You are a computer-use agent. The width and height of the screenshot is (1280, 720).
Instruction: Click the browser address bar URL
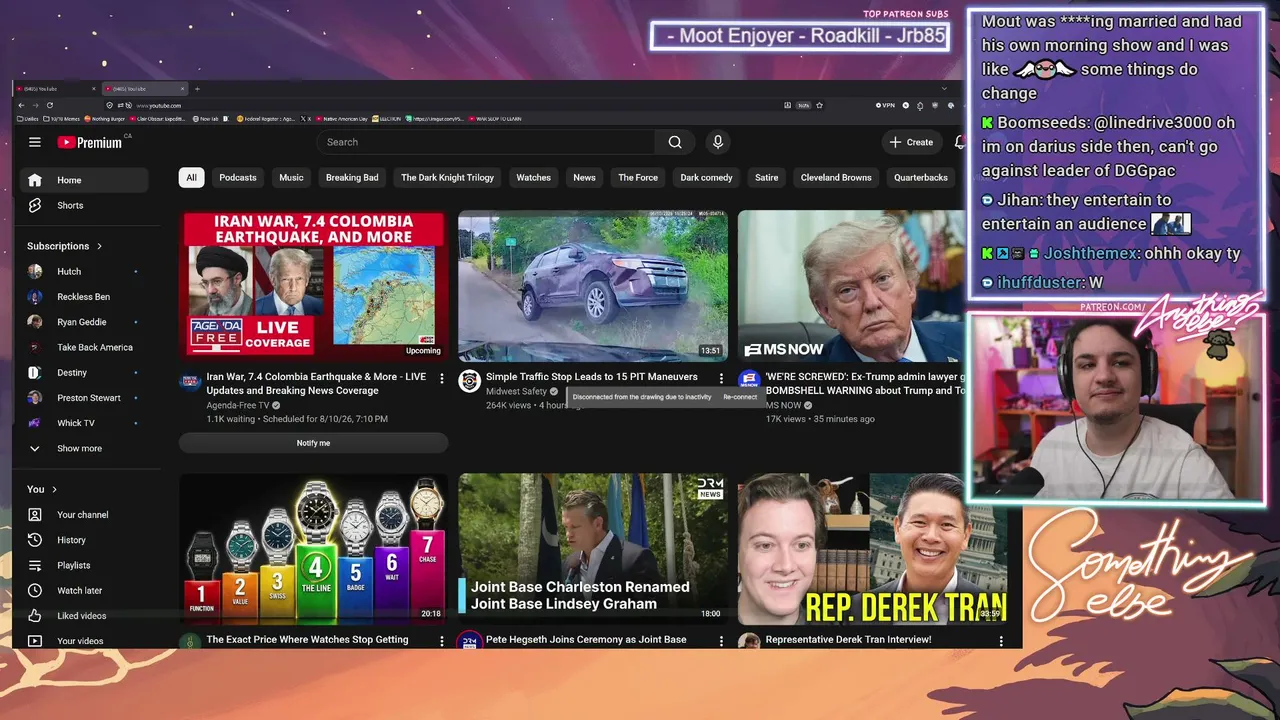click(x=159, y=105)
